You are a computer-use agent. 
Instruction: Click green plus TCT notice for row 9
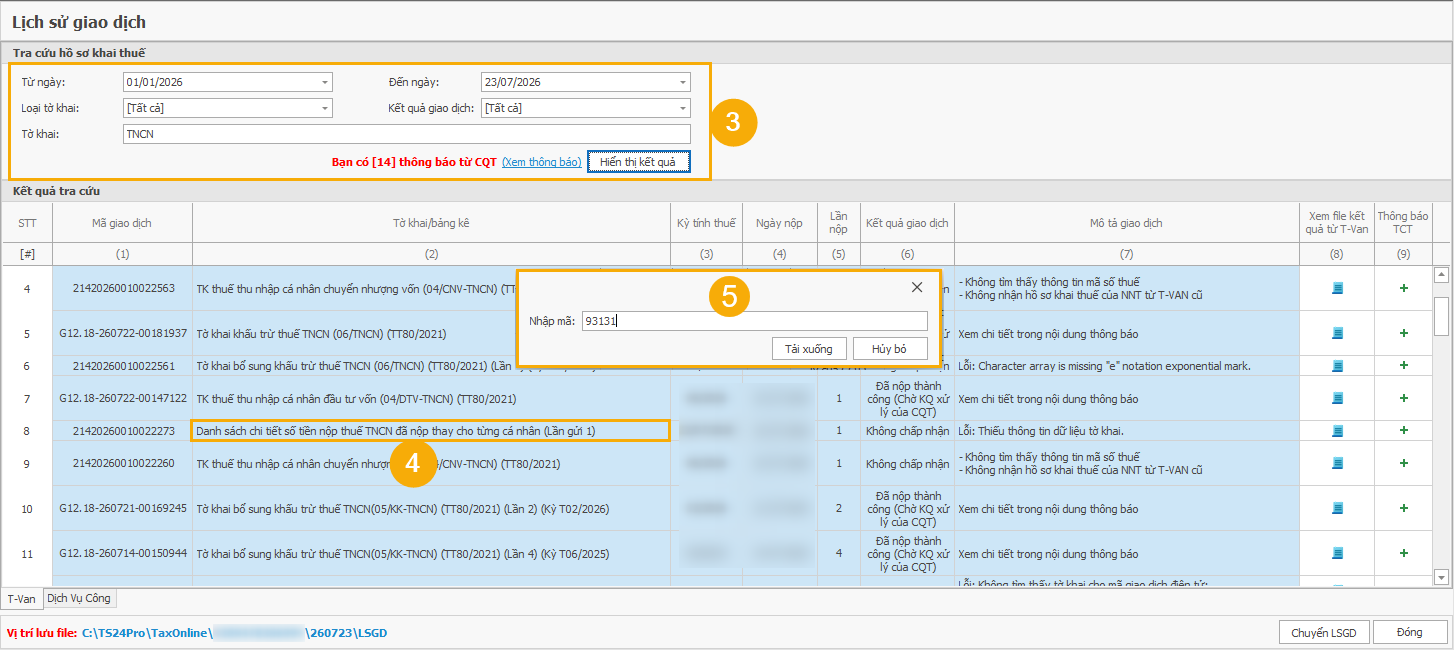tap(1404, 464)
